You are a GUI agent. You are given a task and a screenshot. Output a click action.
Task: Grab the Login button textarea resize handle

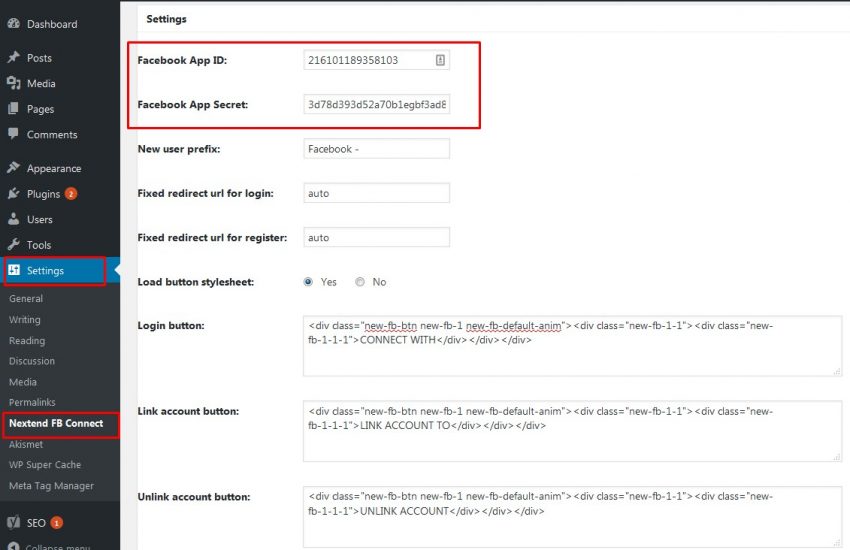click(837, 372)
